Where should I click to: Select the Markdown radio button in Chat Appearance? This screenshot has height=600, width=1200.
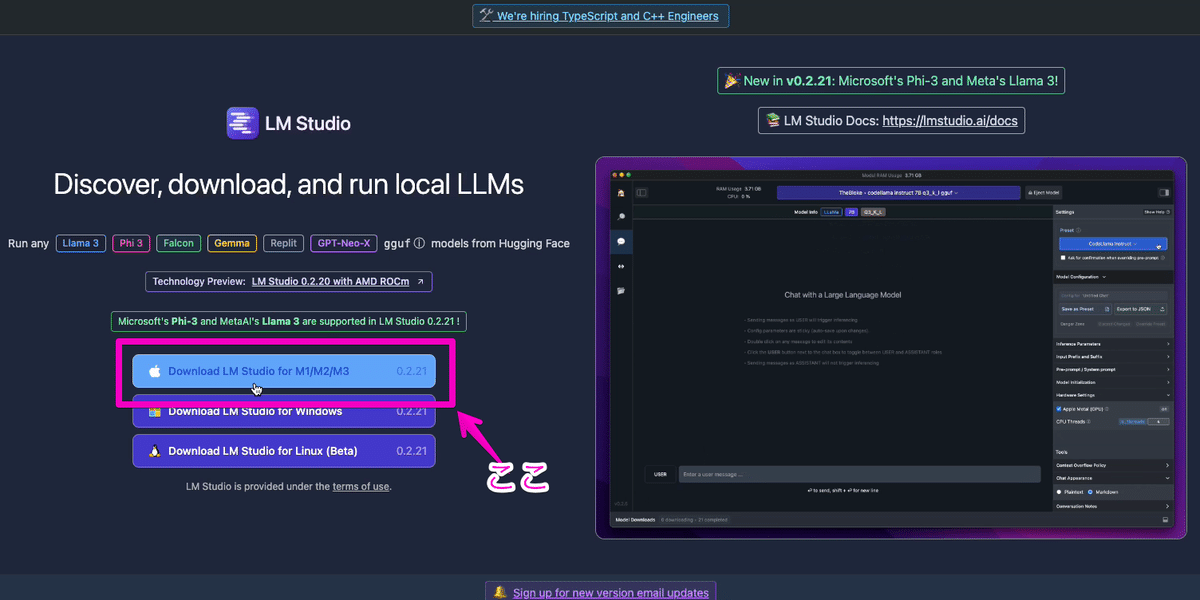click(x=1091, y=491)
